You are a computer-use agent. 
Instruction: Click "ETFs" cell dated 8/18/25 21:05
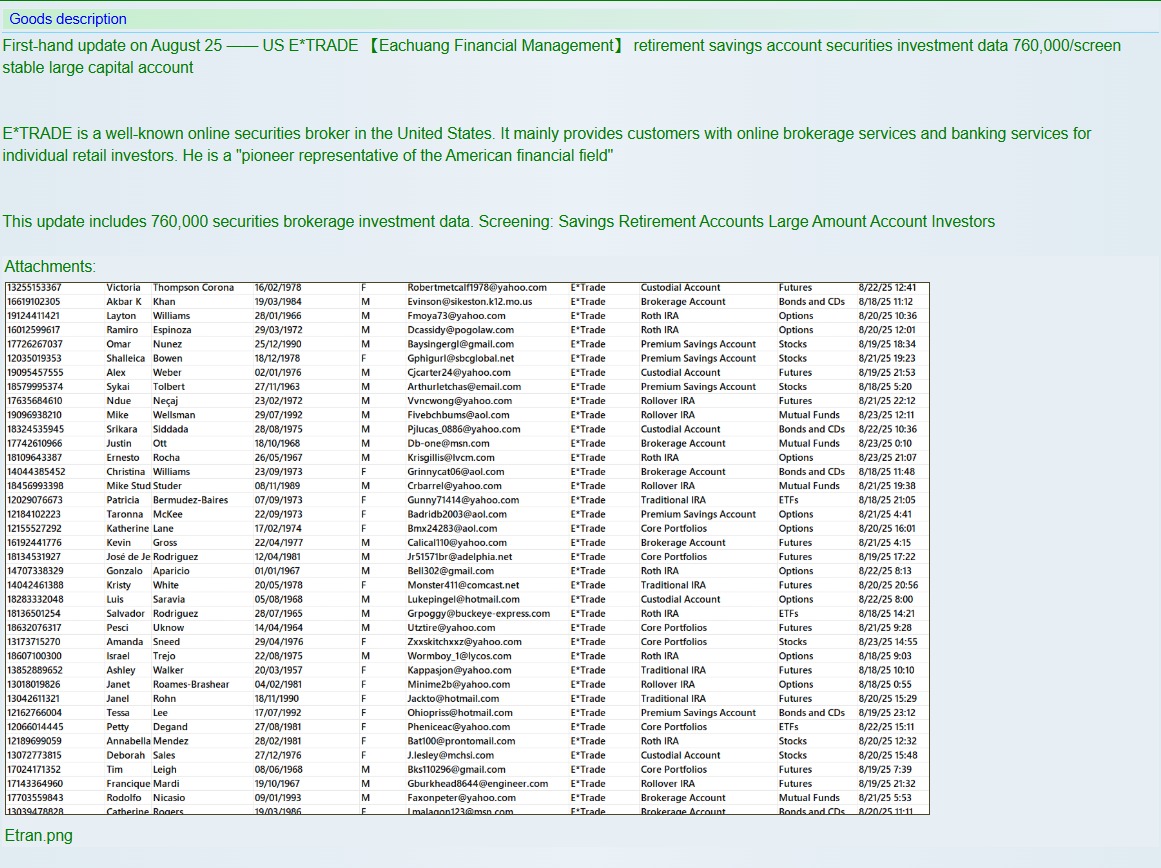click(x=789, y=500)
